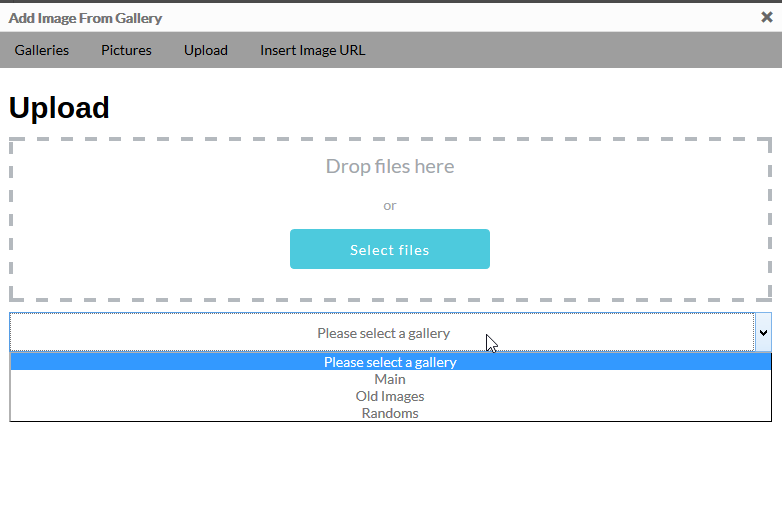Go to Insert Image URL tab

313,50
